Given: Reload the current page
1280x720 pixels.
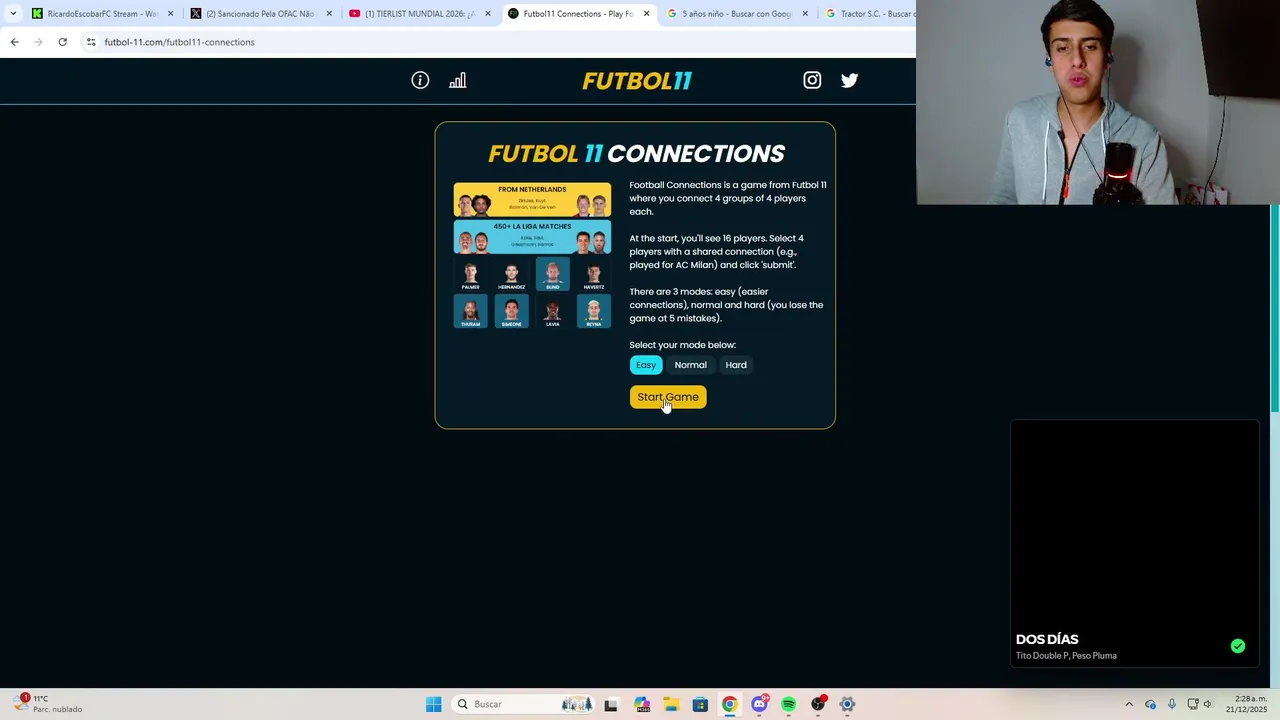Looking at the screenshot, I should (x=62, y=42).
